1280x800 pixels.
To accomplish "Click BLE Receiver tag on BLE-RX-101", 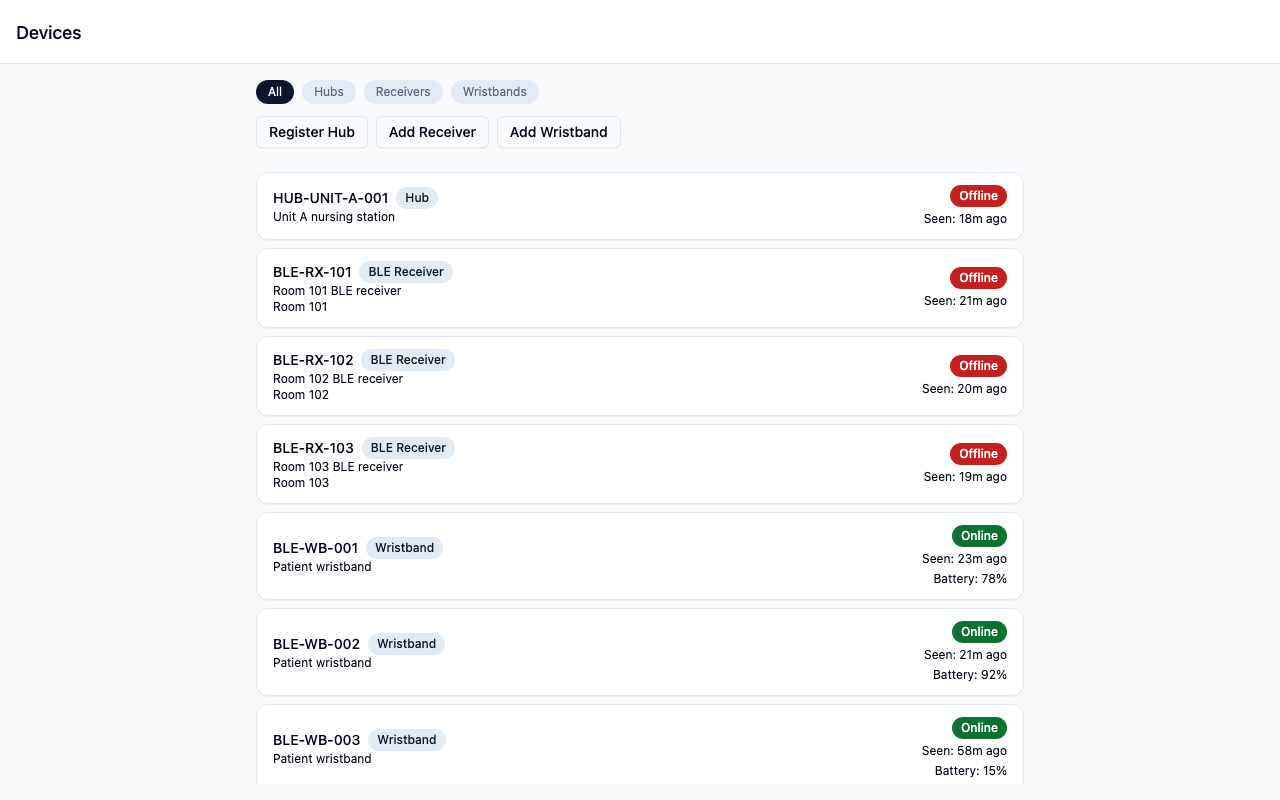I will [406, 272].
